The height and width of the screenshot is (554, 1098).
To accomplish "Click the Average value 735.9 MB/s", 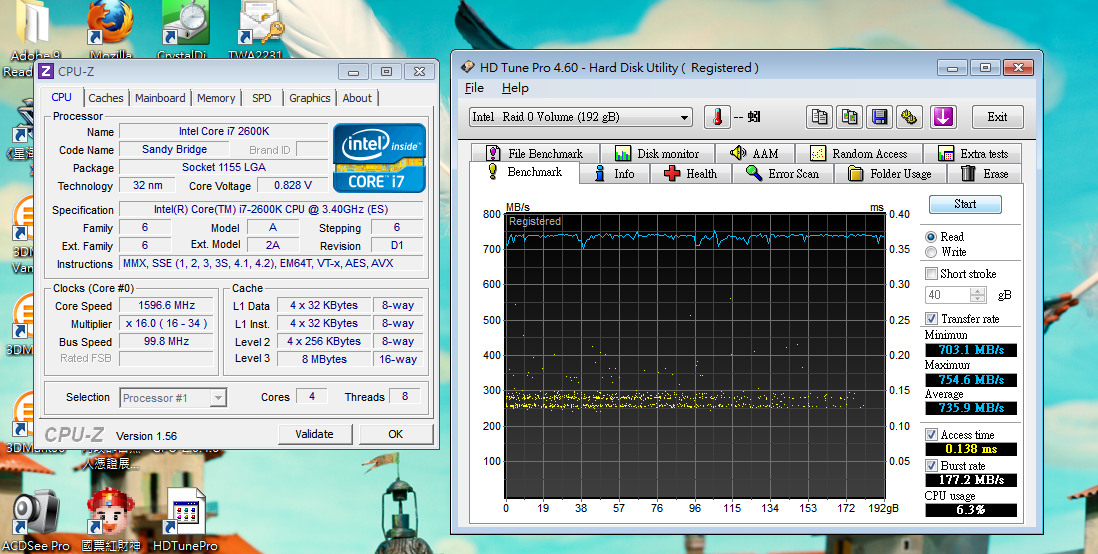I will click(971, 408).
